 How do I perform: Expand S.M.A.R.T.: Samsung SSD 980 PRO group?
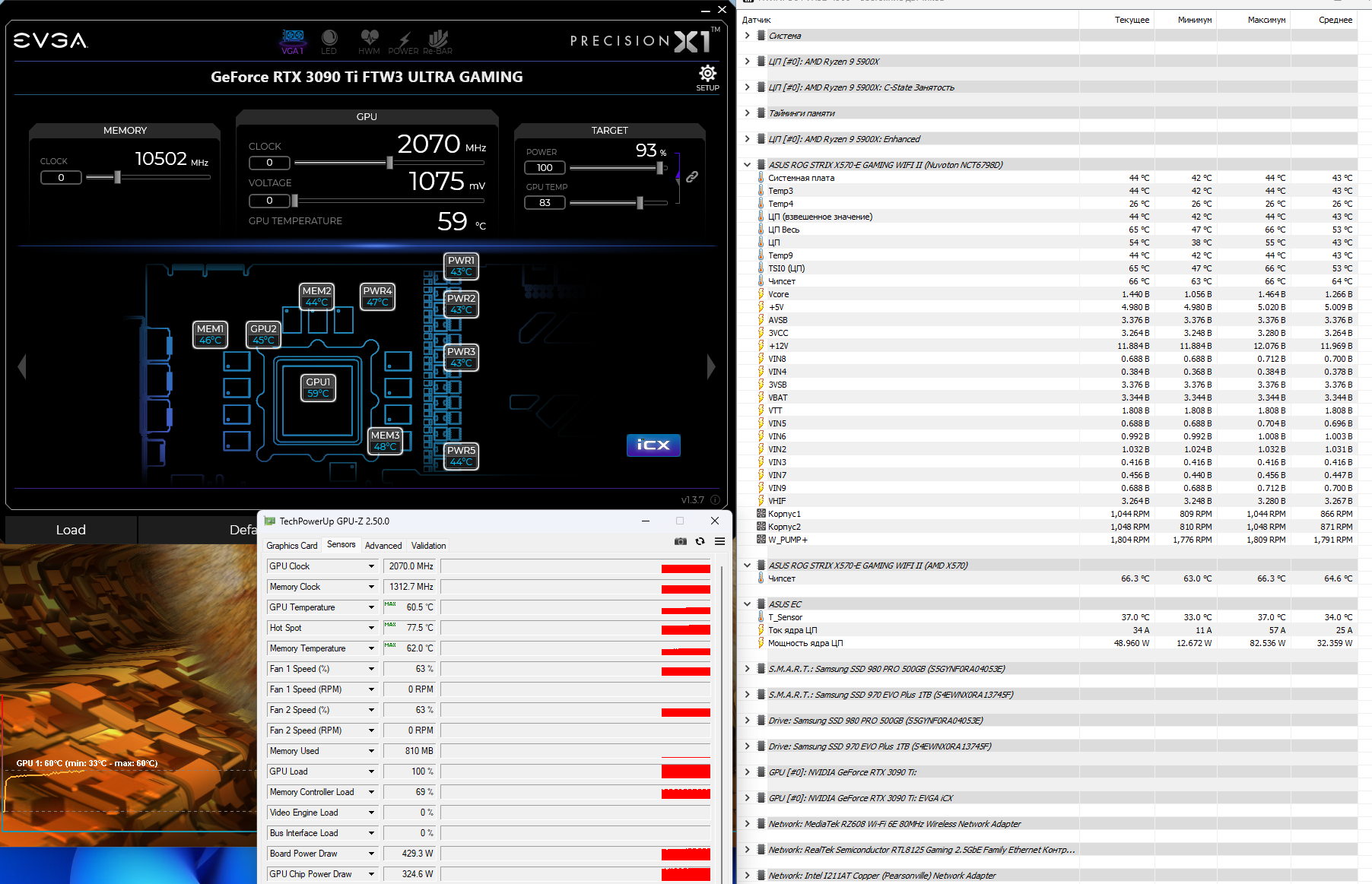tap(748, 669)
